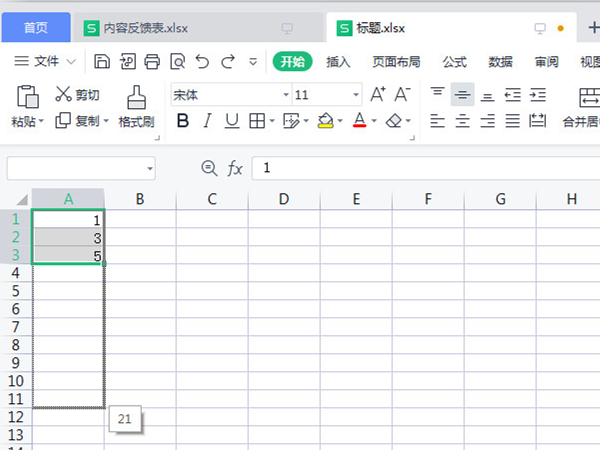Expand the font size dropdown
The image size is (600, 450).
coord(356,95)
